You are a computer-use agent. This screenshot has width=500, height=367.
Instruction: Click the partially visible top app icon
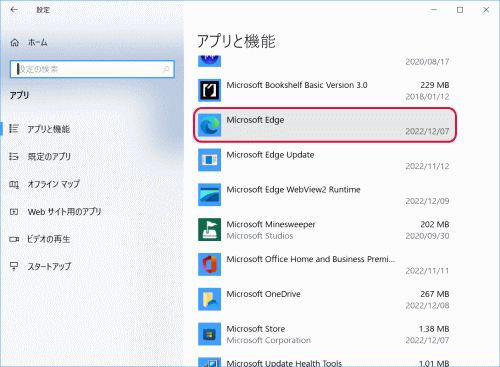[x=209, y=61]
